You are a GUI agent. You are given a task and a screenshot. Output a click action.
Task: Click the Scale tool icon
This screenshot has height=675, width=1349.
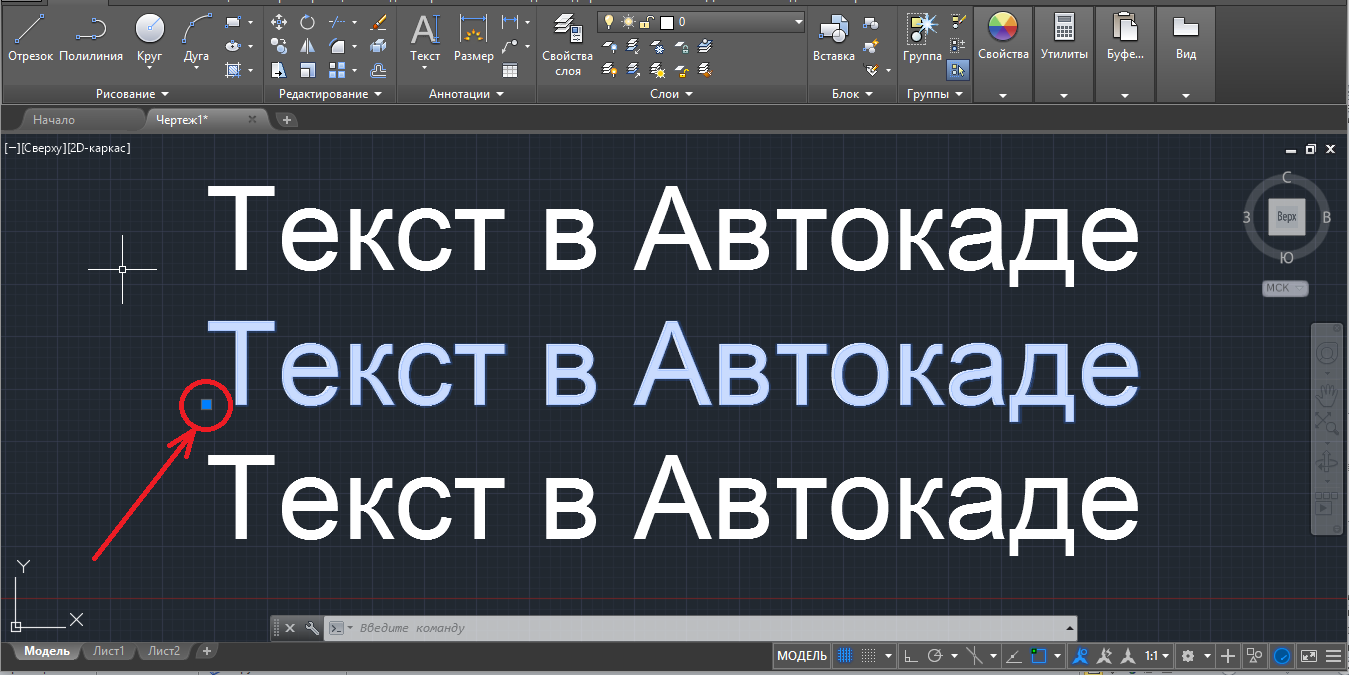[308, 69]
